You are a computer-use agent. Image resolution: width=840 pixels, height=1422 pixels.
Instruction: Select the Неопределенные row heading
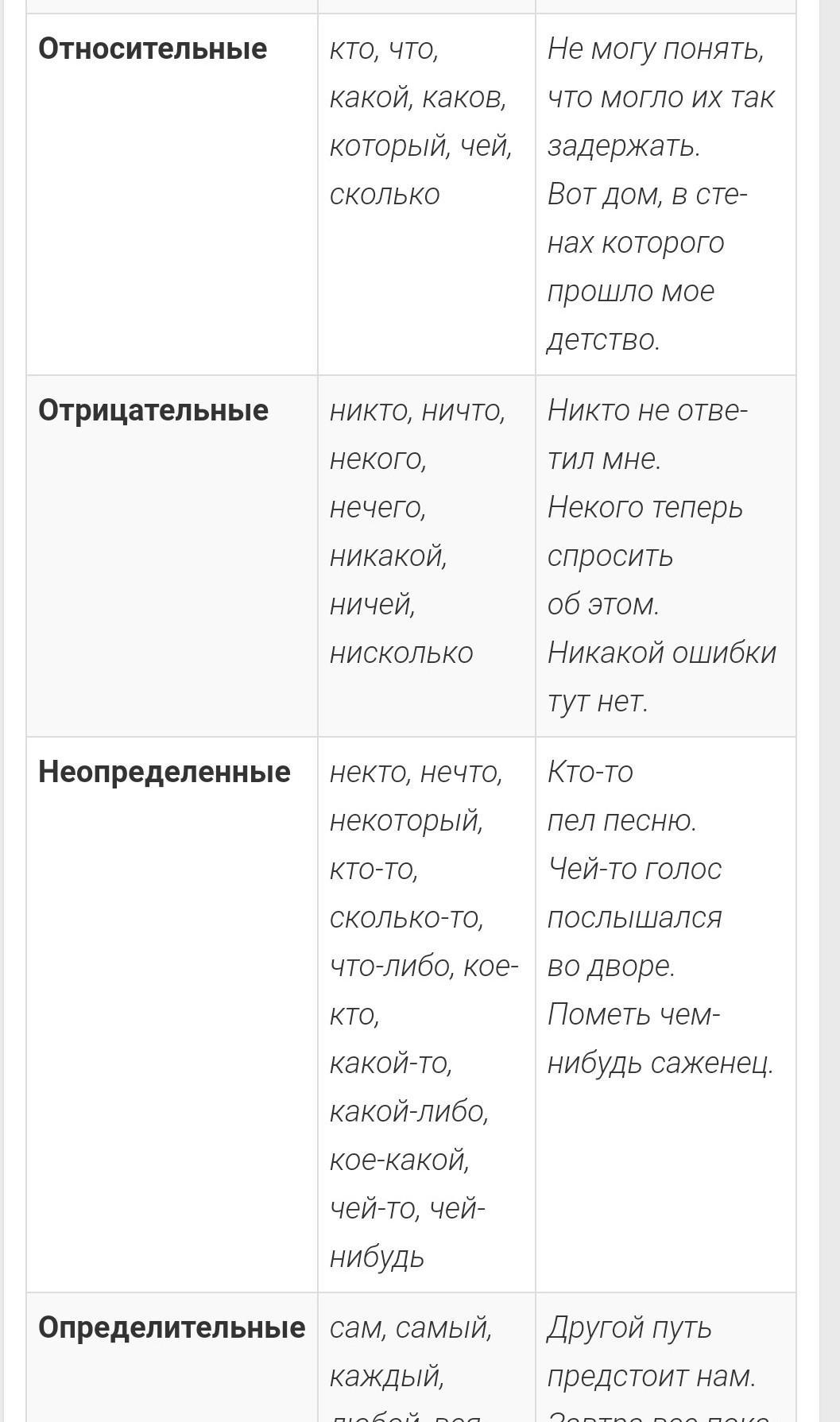coord(165,773)
